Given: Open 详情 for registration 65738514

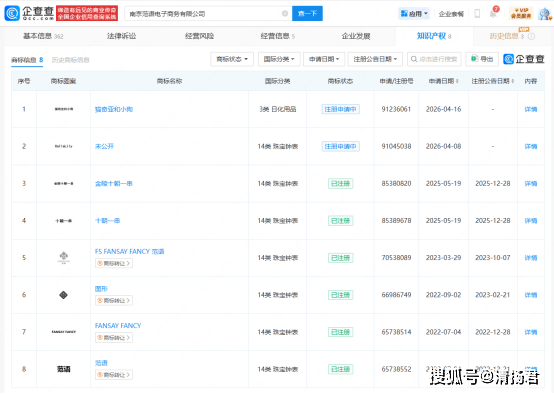Looking at the screenshot, I should click(531, 332).
